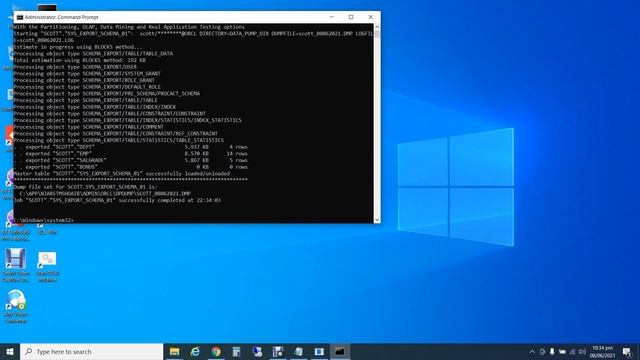
Task: Open the blue window taskbar app
Action: coord(319,351)
